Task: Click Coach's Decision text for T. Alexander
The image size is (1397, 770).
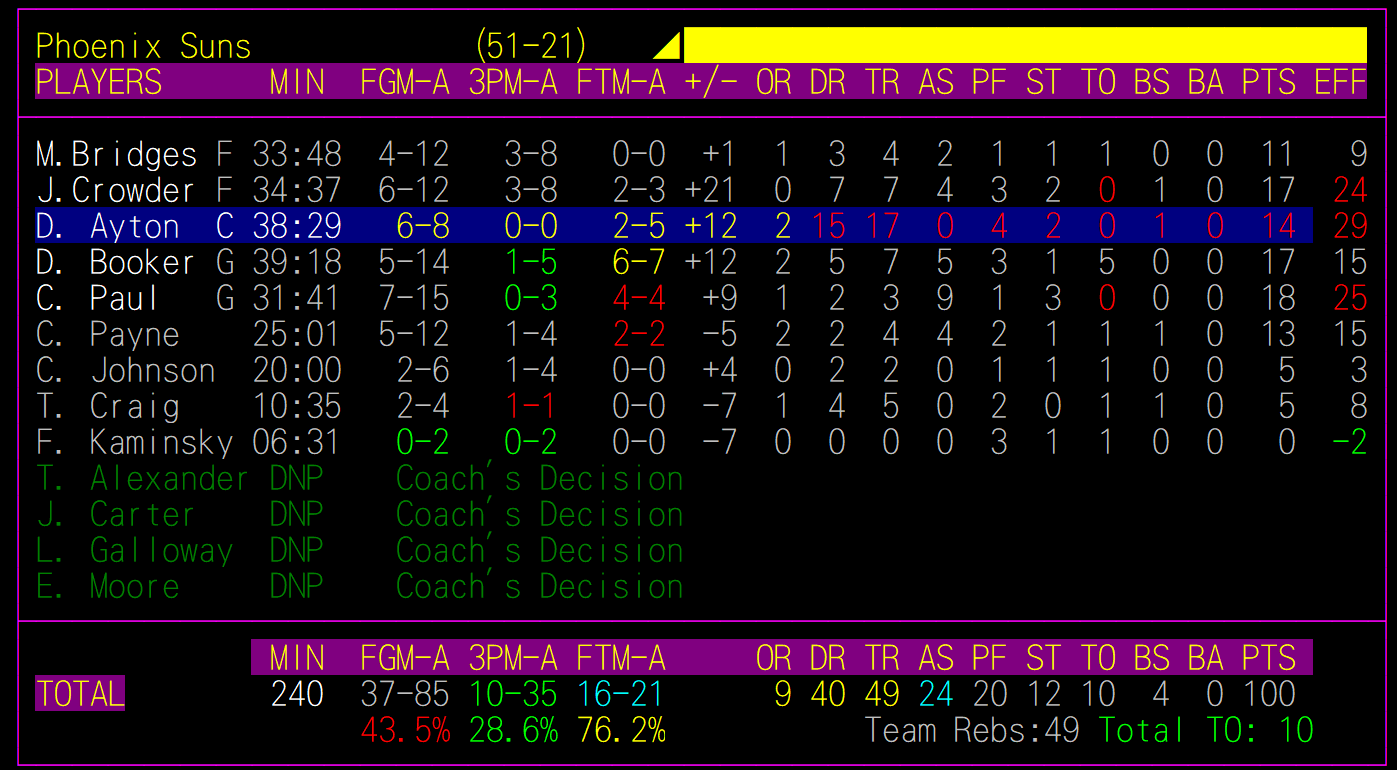Action: [540, 478]
